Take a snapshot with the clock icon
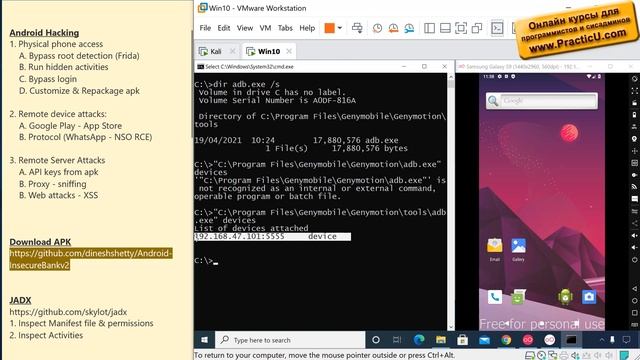 click(378, 28)
